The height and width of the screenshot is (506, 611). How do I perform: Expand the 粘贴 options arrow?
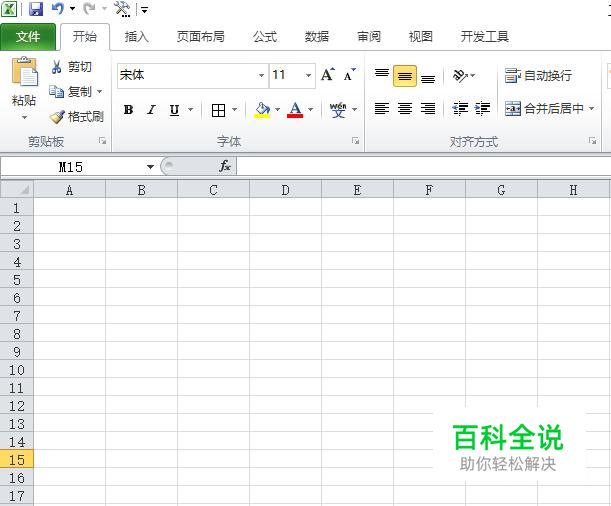coord(24,117)
